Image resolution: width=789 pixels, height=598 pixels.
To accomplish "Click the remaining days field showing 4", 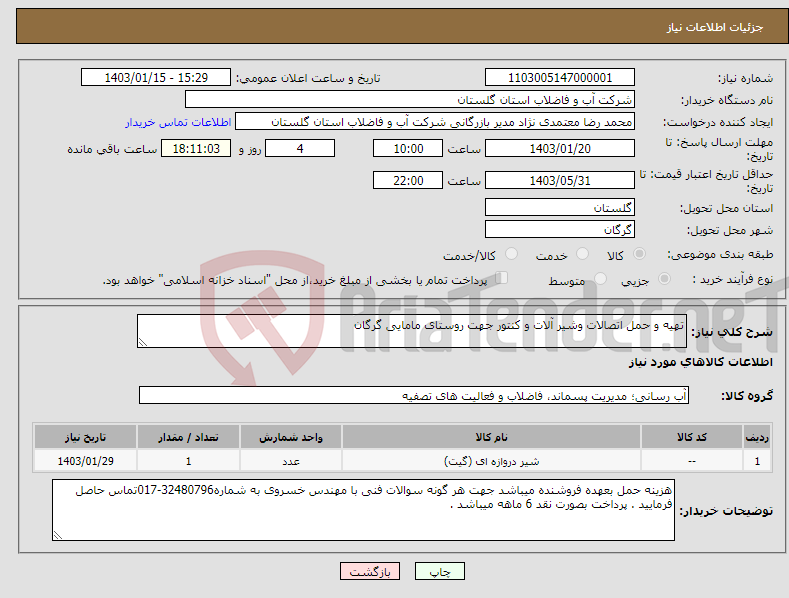I will [300, 148].
